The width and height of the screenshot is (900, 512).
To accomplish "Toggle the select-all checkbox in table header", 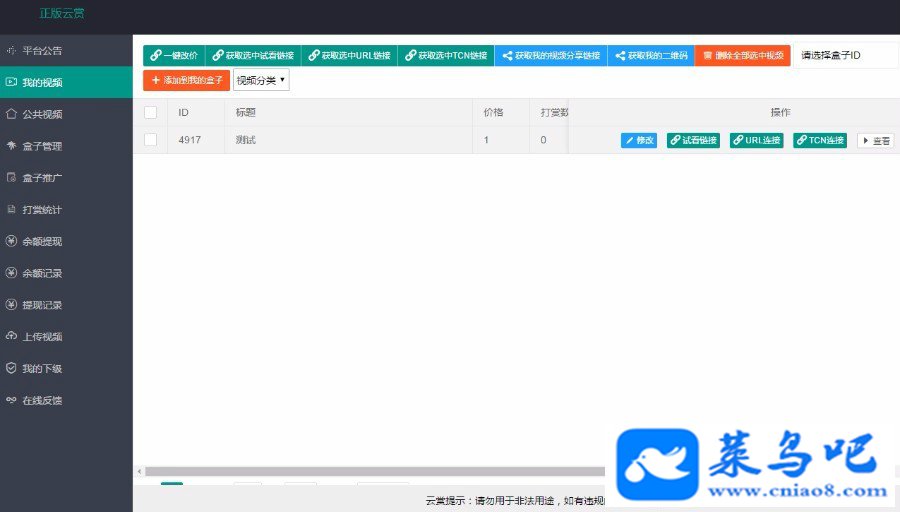I will click(x=150, y=113).
